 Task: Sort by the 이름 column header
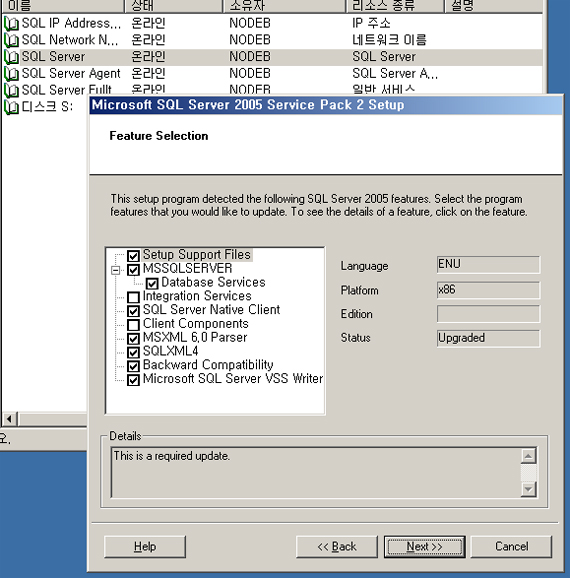63,6
